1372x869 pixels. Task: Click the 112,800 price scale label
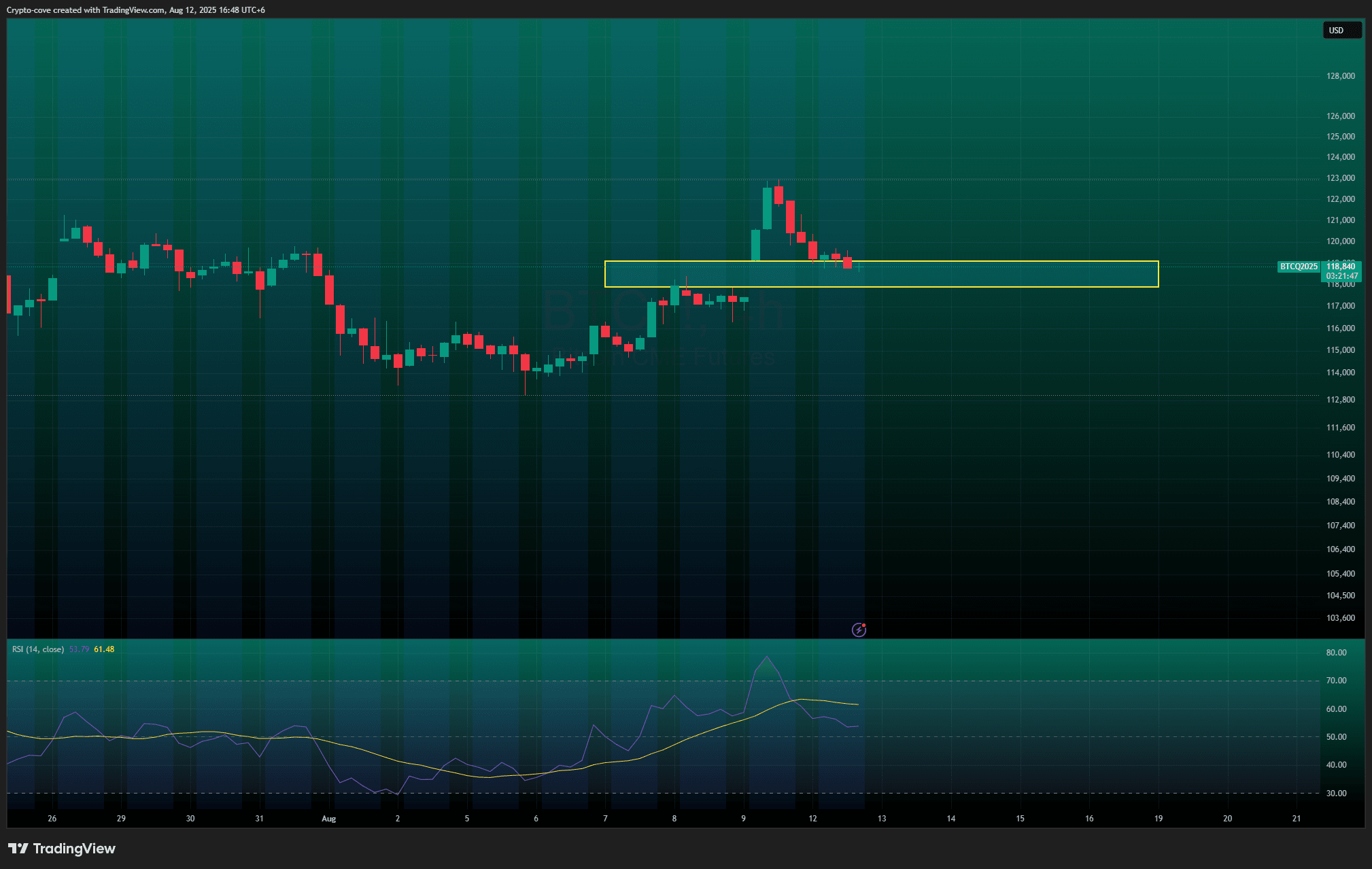[1340, 400]
